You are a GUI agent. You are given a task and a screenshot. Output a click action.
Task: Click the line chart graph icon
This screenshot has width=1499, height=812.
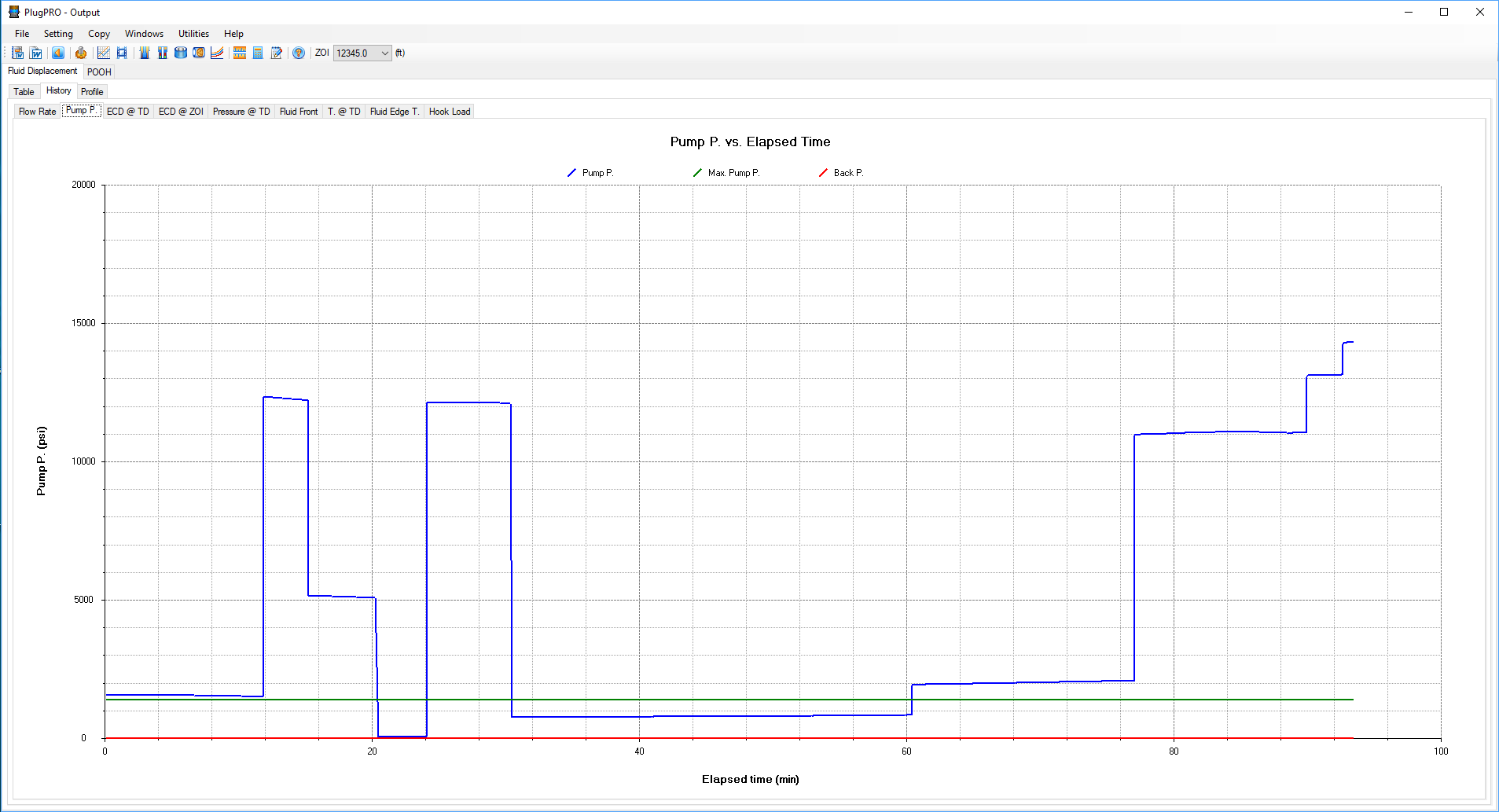103,53
